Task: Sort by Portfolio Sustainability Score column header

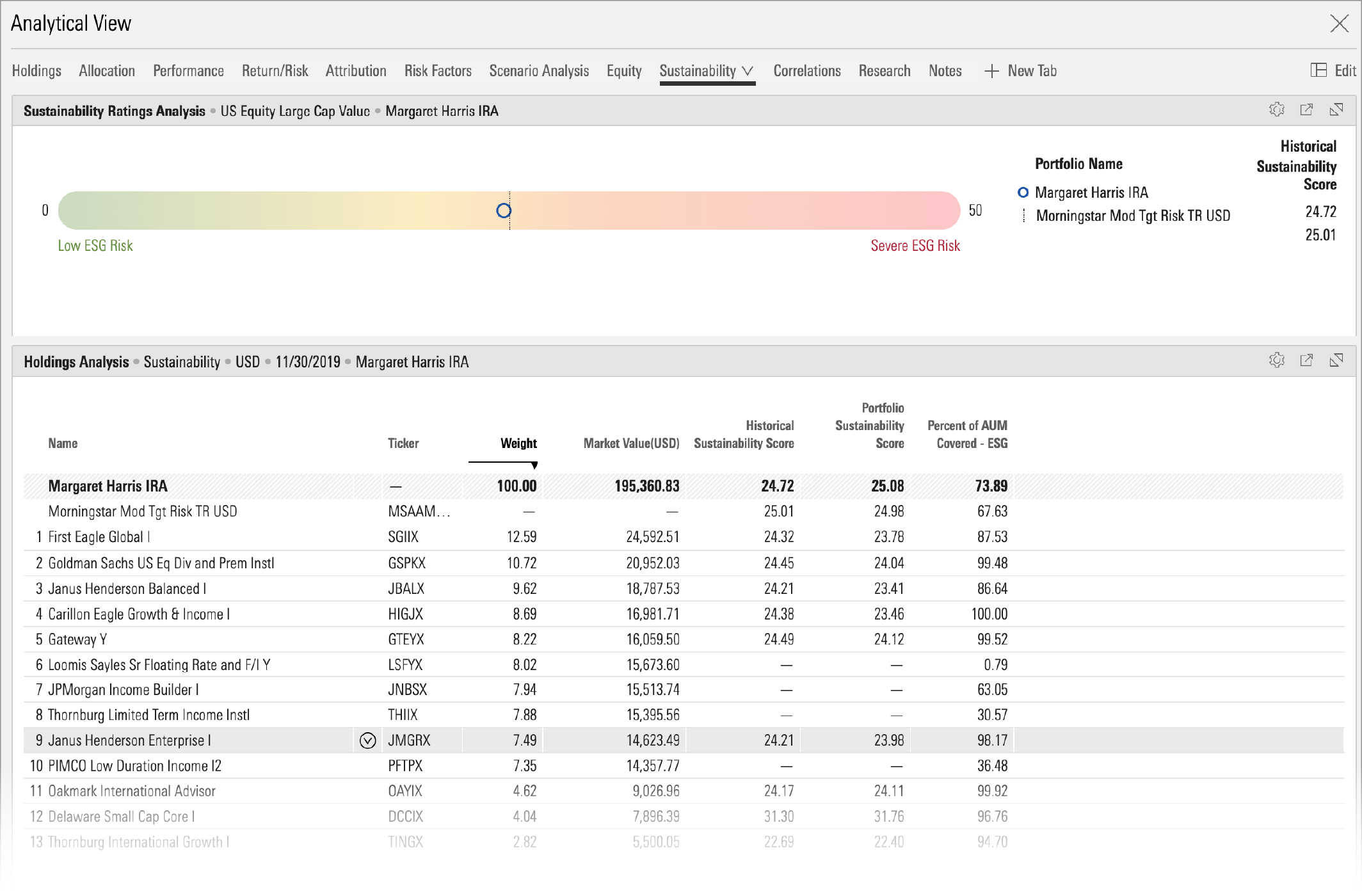Action: [x=869, y=426]
